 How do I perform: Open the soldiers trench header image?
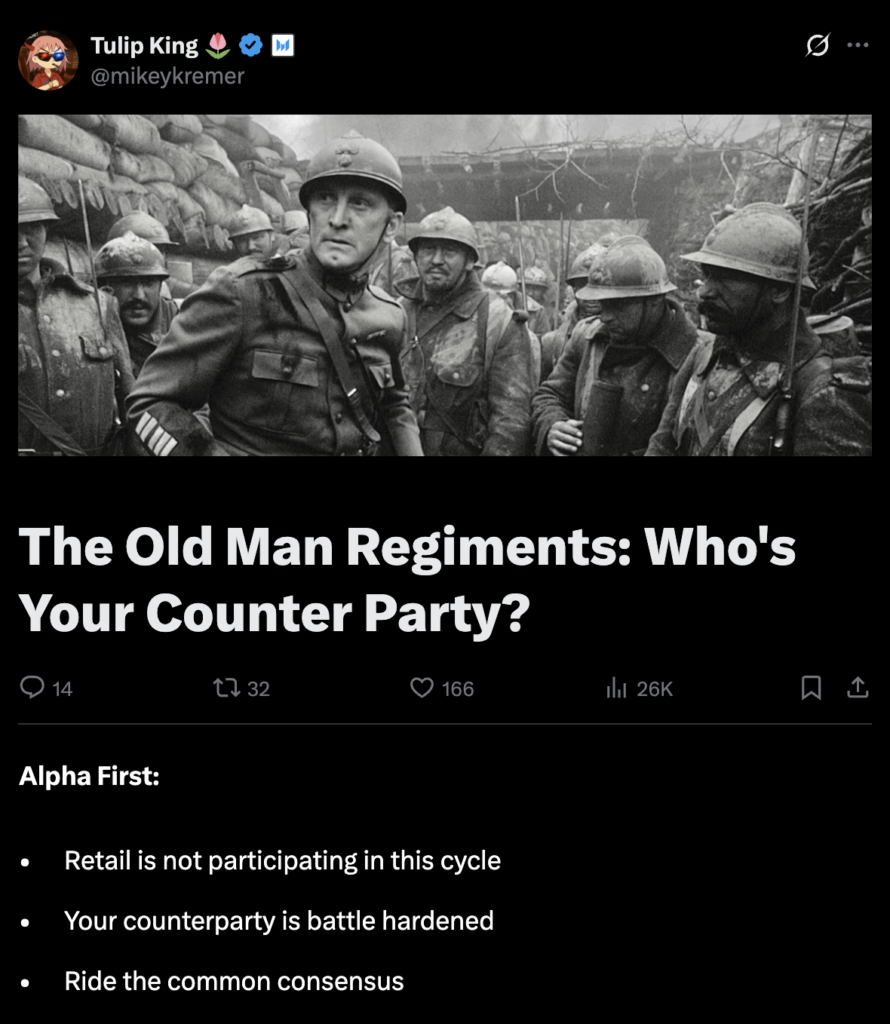pyautogui.click(x=445, y=285)
